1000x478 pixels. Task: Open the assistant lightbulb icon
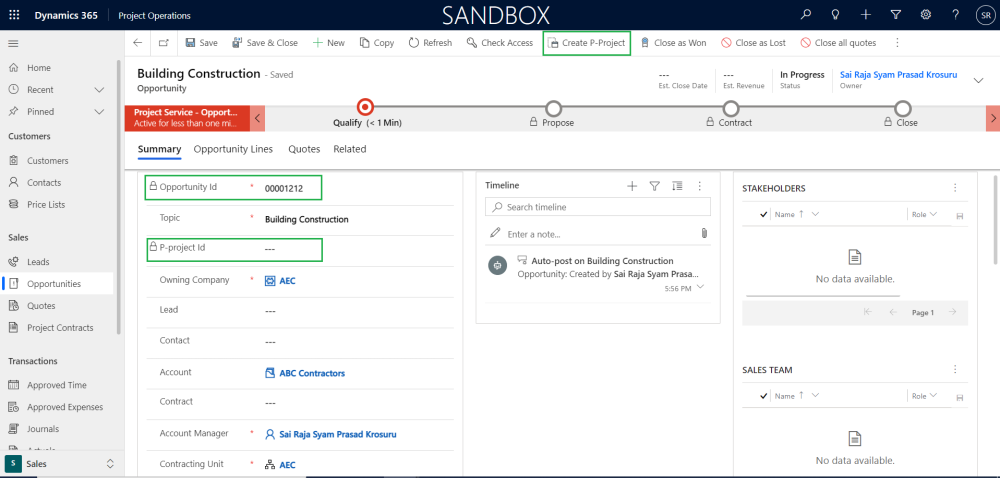click(835, 15)
